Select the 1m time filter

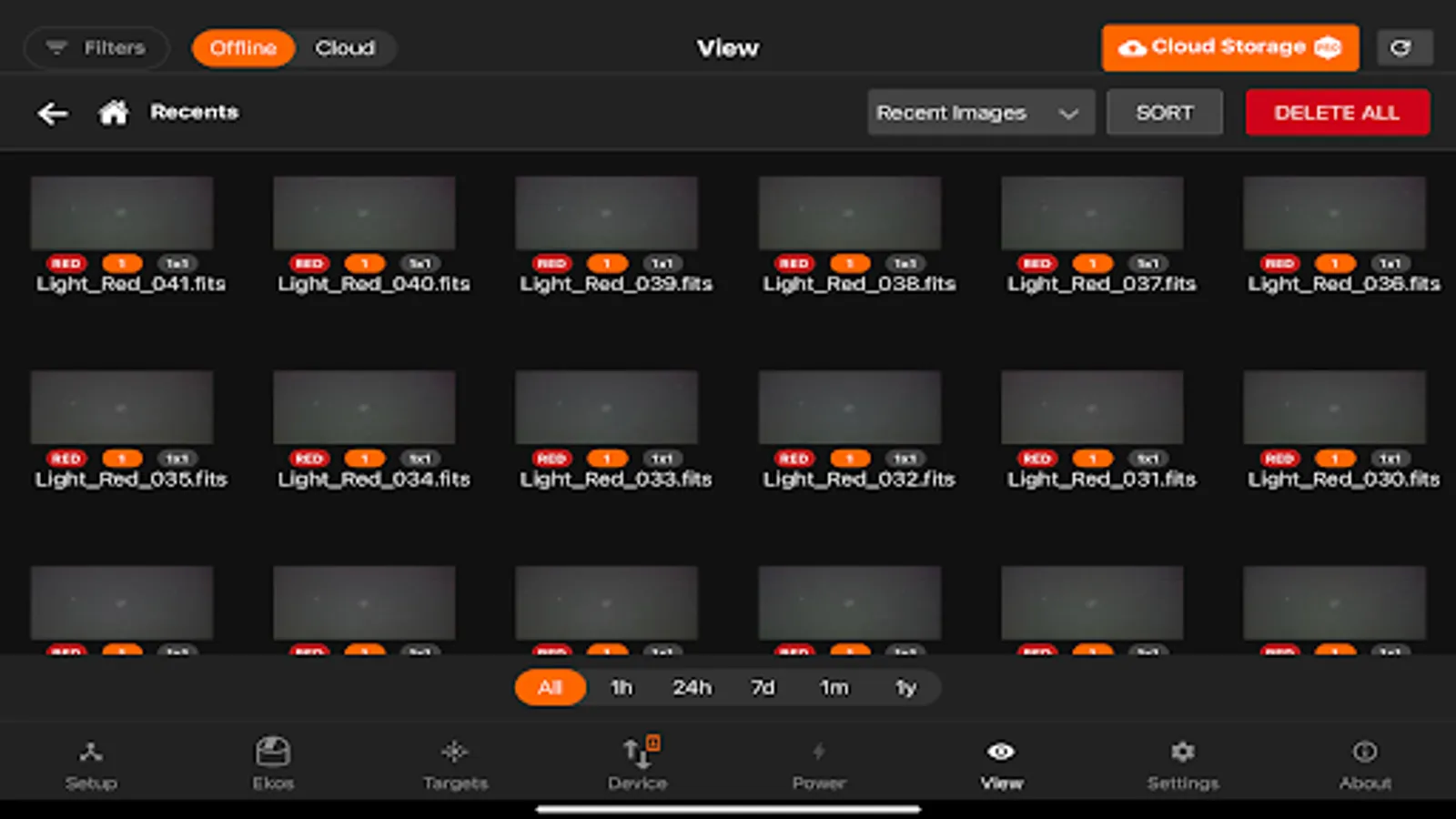[834, 688]
